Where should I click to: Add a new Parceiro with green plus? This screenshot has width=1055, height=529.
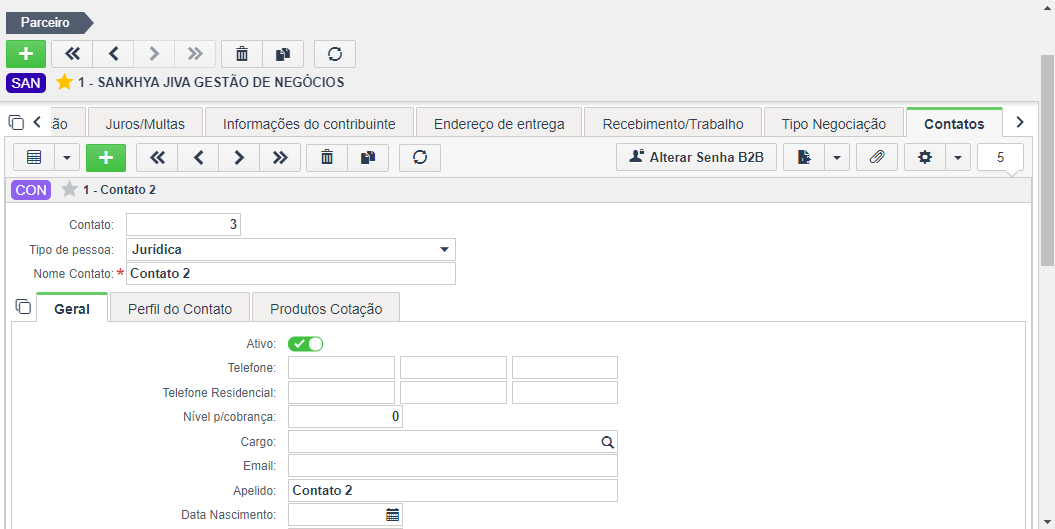[x=26, y=54]
